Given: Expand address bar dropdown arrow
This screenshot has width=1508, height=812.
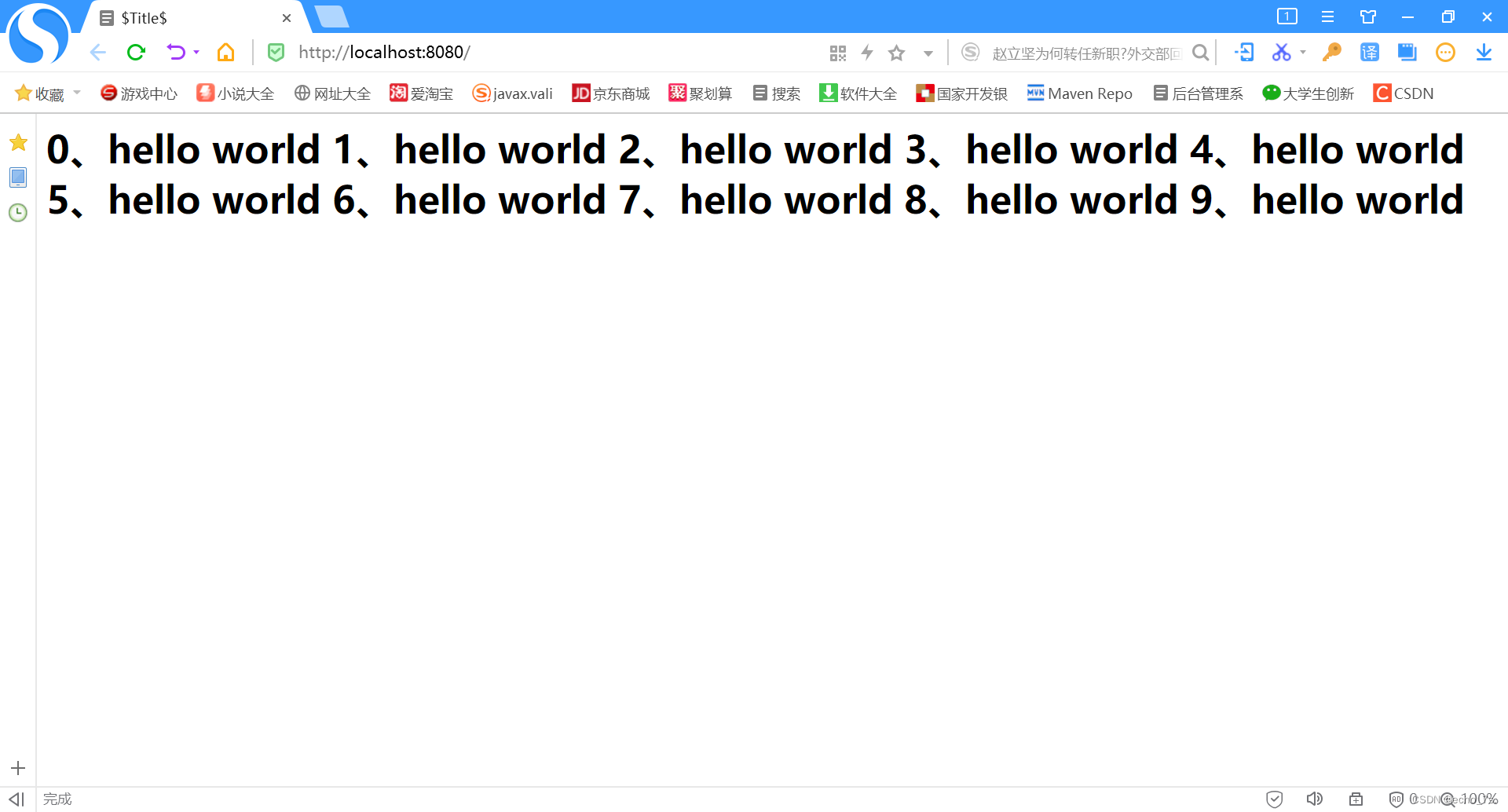Looking at the screenshot, I should [928, 53].
